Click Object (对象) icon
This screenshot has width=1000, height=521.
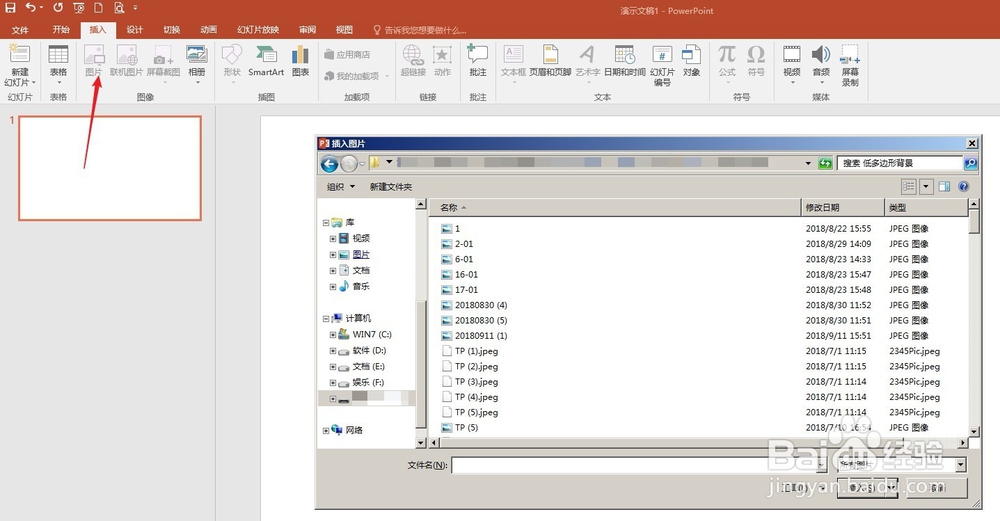(691, 61)
